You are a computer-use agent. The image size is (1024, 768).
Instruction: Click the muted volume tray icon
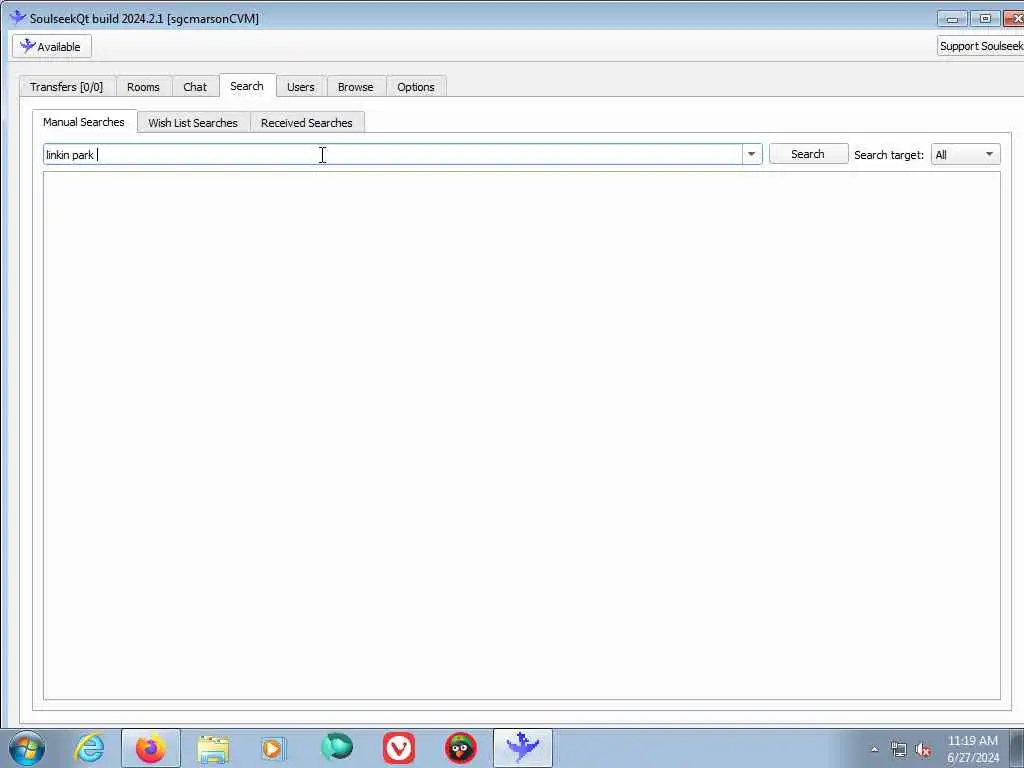pos(923,750)
